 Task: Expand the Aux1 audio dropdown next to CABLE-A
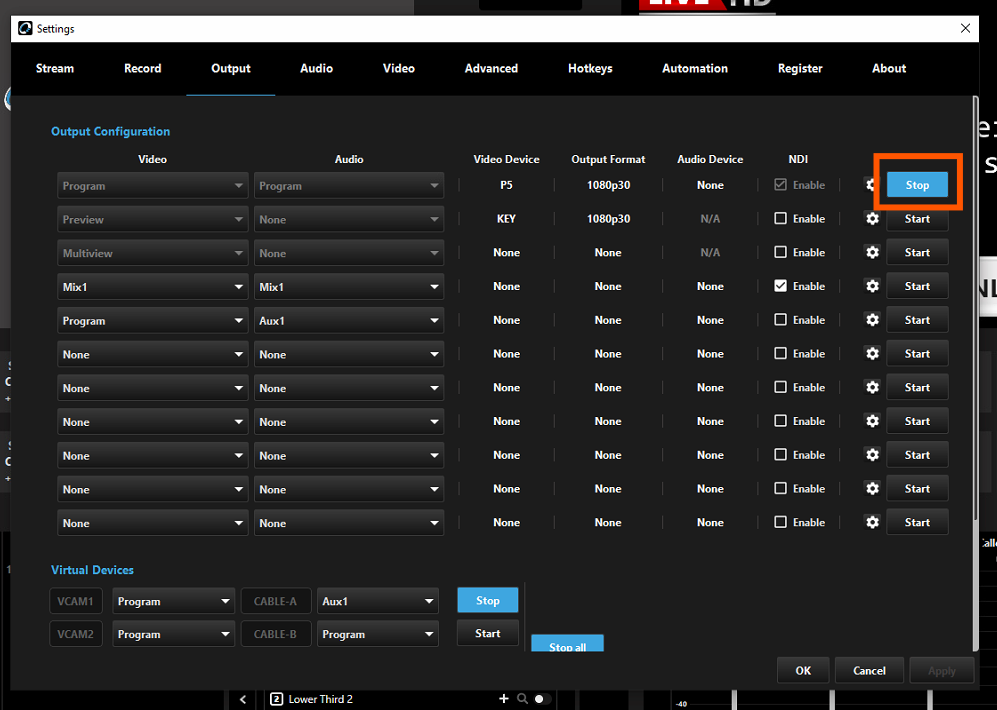click(378, 602)
